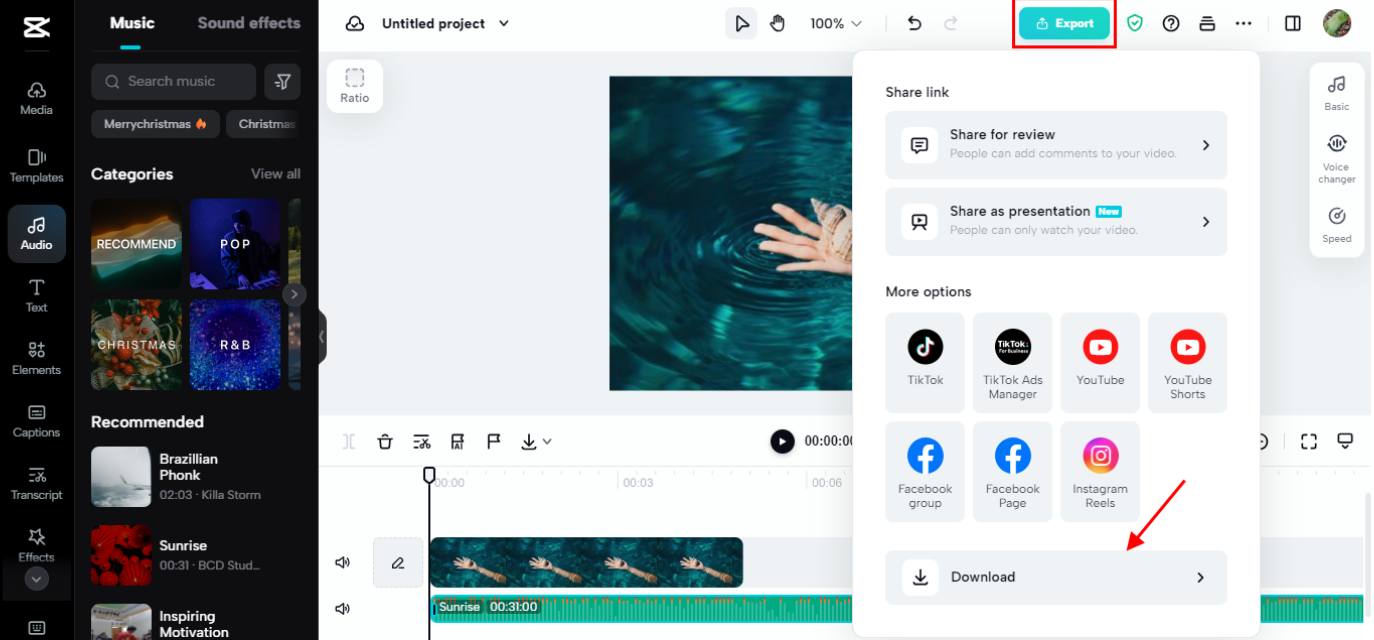
Task: Open the CHRISTMAS category thumbnail
Action: click(x=136, y=345)
